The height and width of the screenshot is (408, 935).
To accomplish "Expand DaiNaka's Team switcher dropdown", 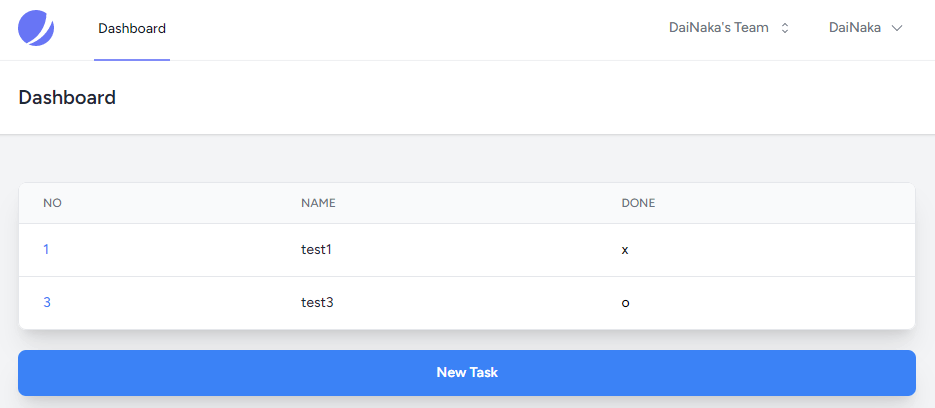I will coord(729,27).
